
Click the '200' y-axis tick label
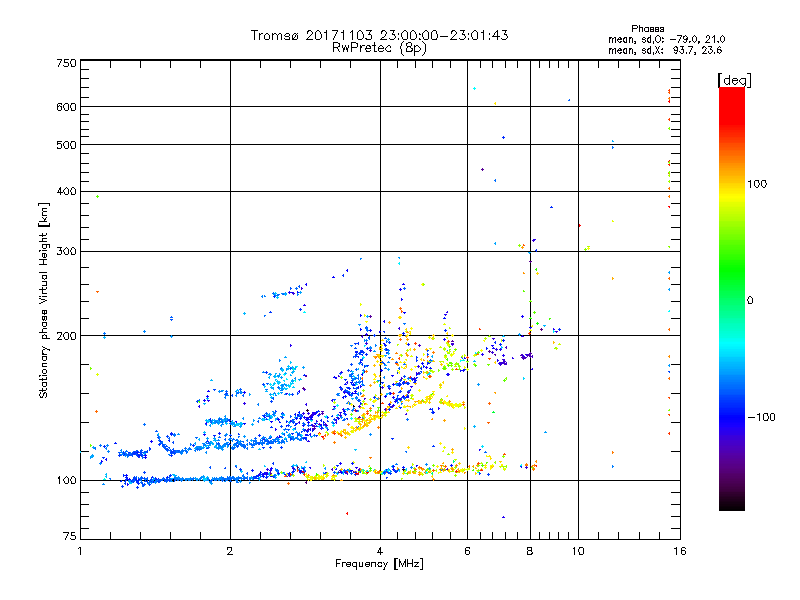(x=67, y=336)
